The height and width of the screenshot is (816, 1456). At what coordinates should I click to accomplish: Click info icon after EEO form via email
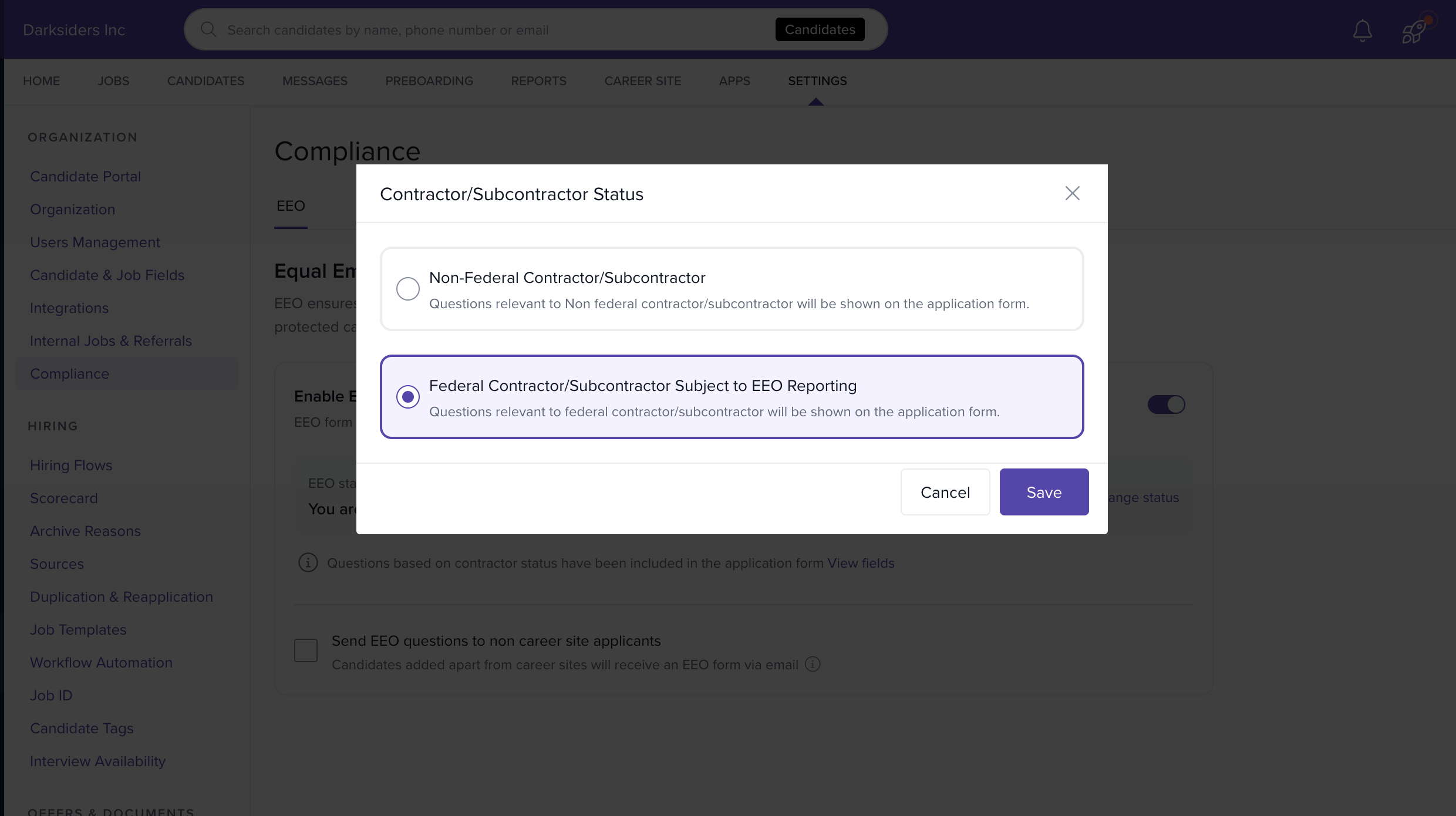(x=813, y=664)
